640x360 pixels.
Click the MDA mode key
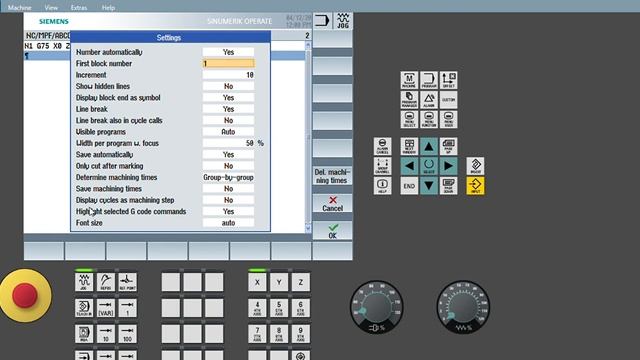84,334
